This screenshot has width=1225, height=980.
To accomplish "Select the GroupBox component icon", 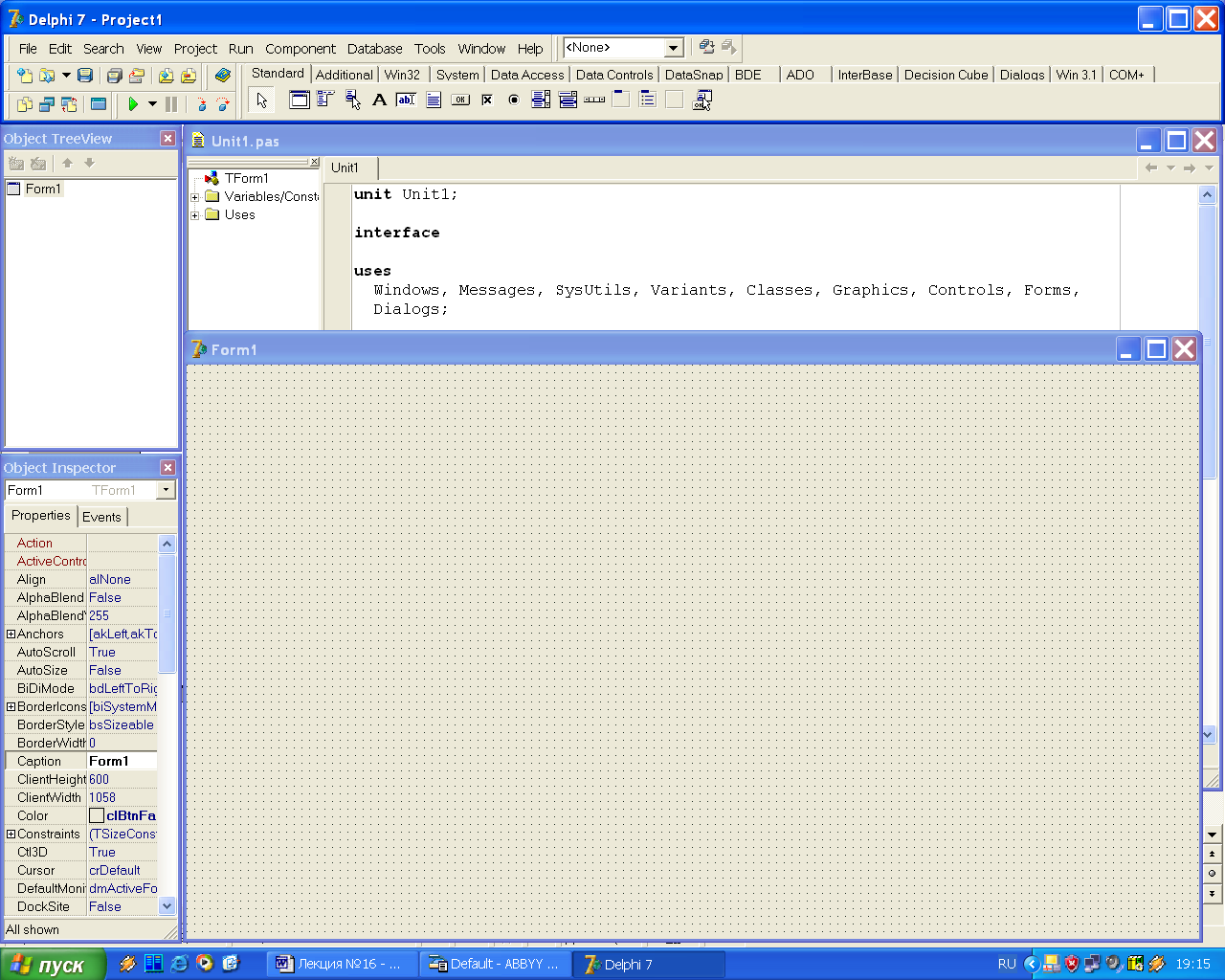I will tap(621, 100).
